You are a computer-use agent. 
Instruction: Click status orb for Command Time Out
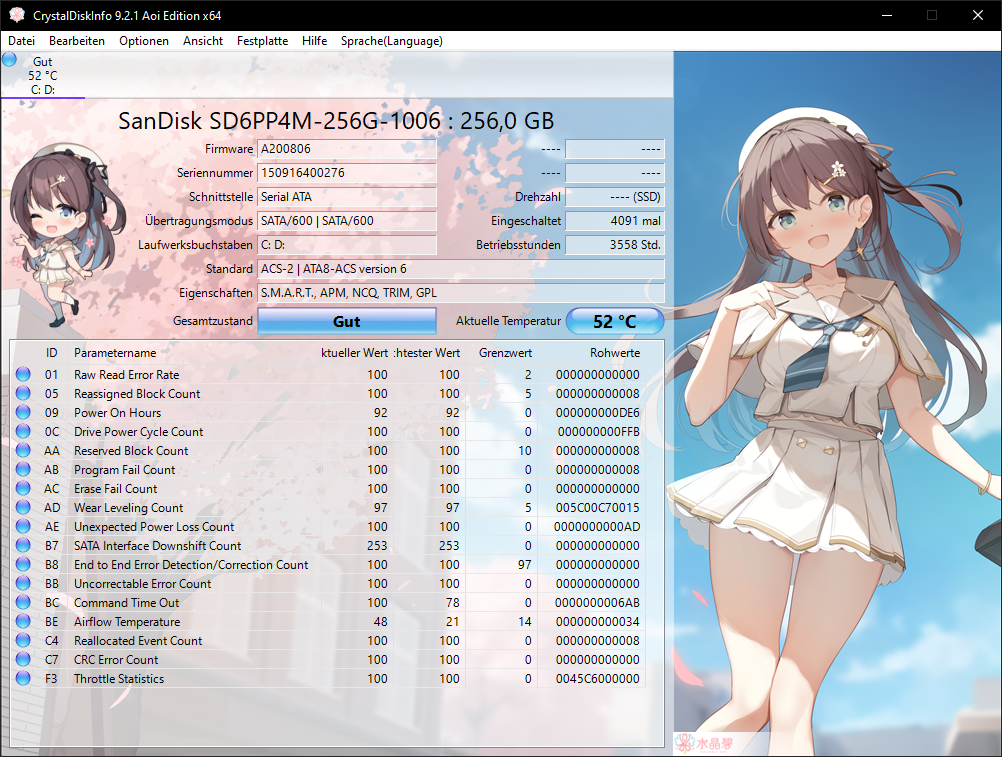tap(23, 602)
